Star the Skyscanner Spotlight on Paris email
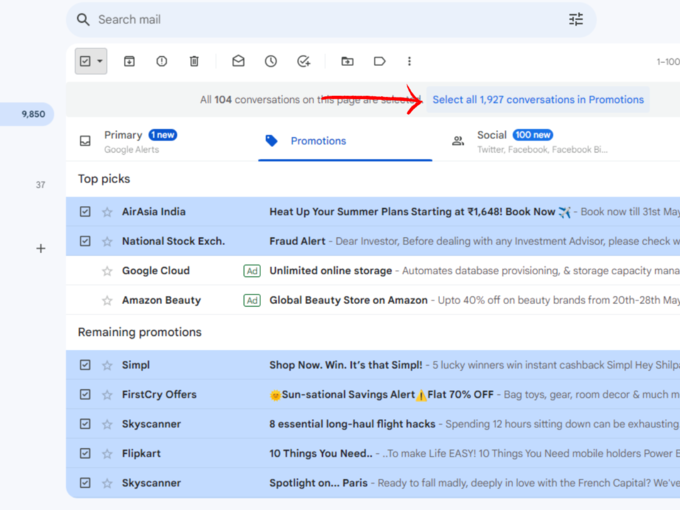 pos(107,483)
